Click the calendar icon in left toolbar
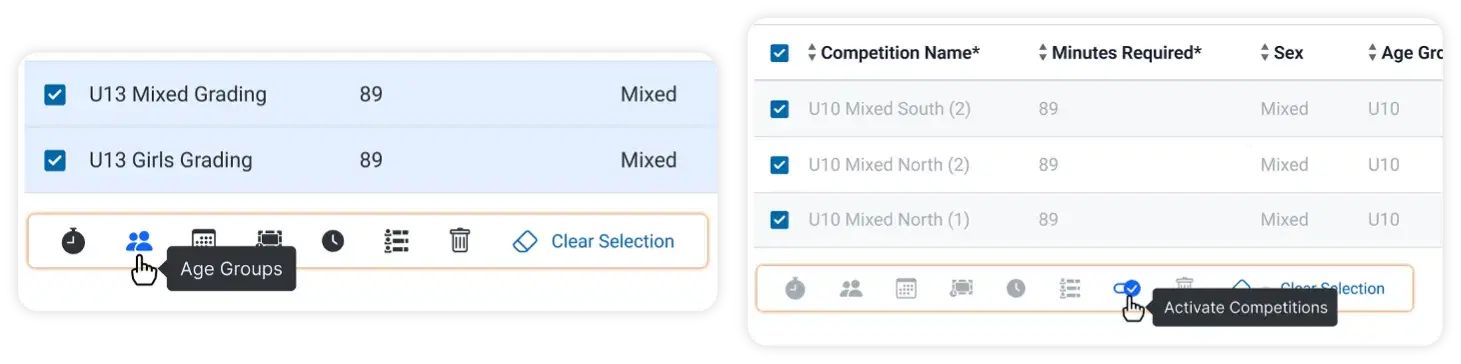The height and width of the screenshot is (364, 1461). coord(204,239)
